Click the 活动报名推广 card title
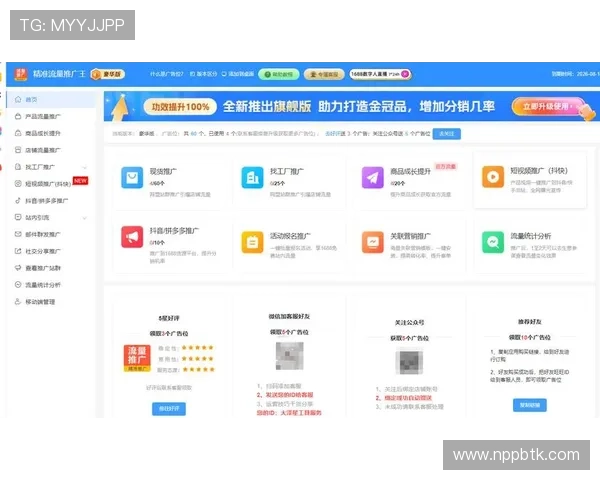Viewport: 600px width, 480px height. (x=290, y=236)
